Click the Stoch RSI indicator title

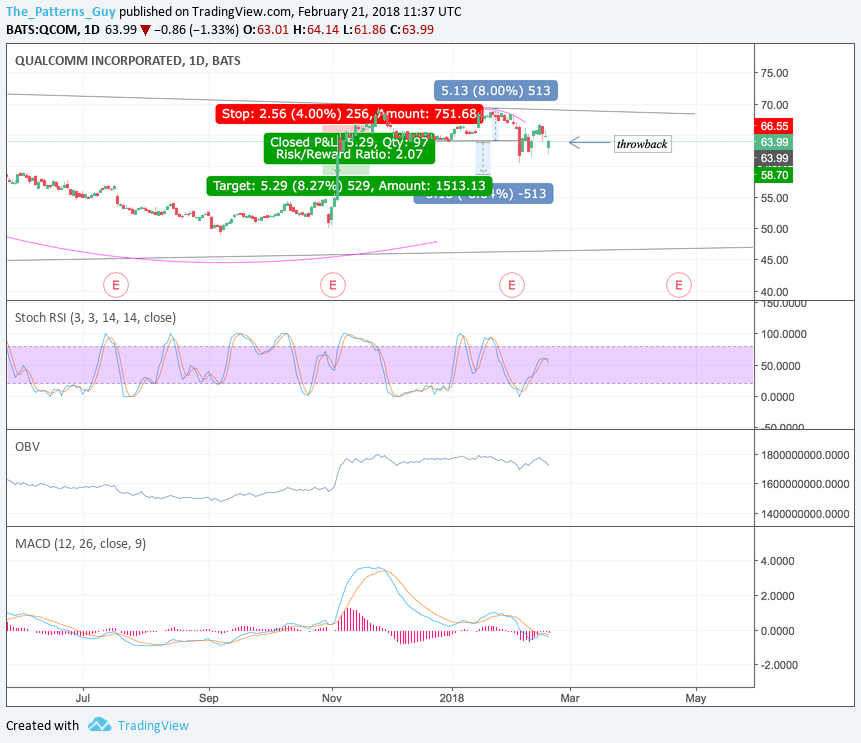(x=95, y=317)
